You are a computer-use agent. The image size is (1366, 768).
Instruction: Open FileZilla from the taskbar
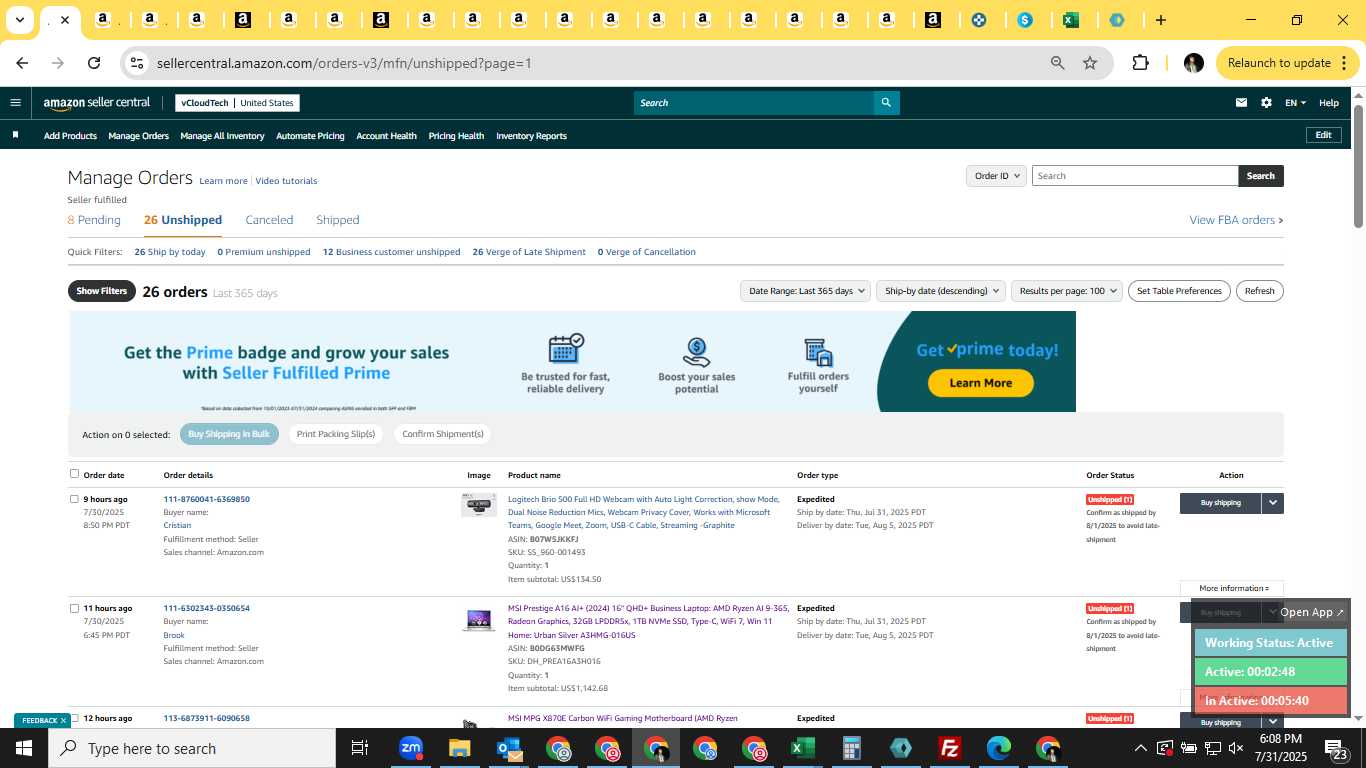pyautogui.click(x=949, y=748)
